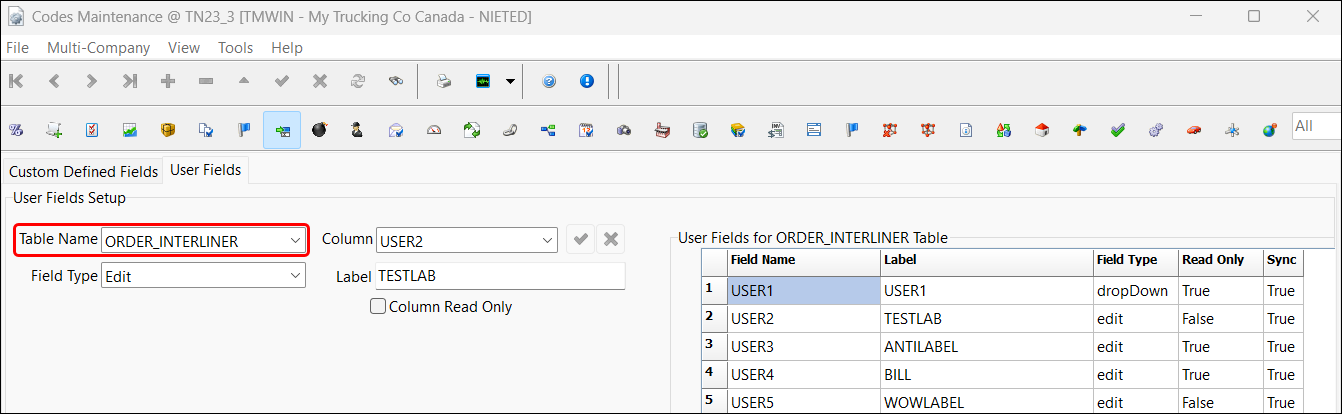
Task: Click the plus add record icon
Action: 168,81
